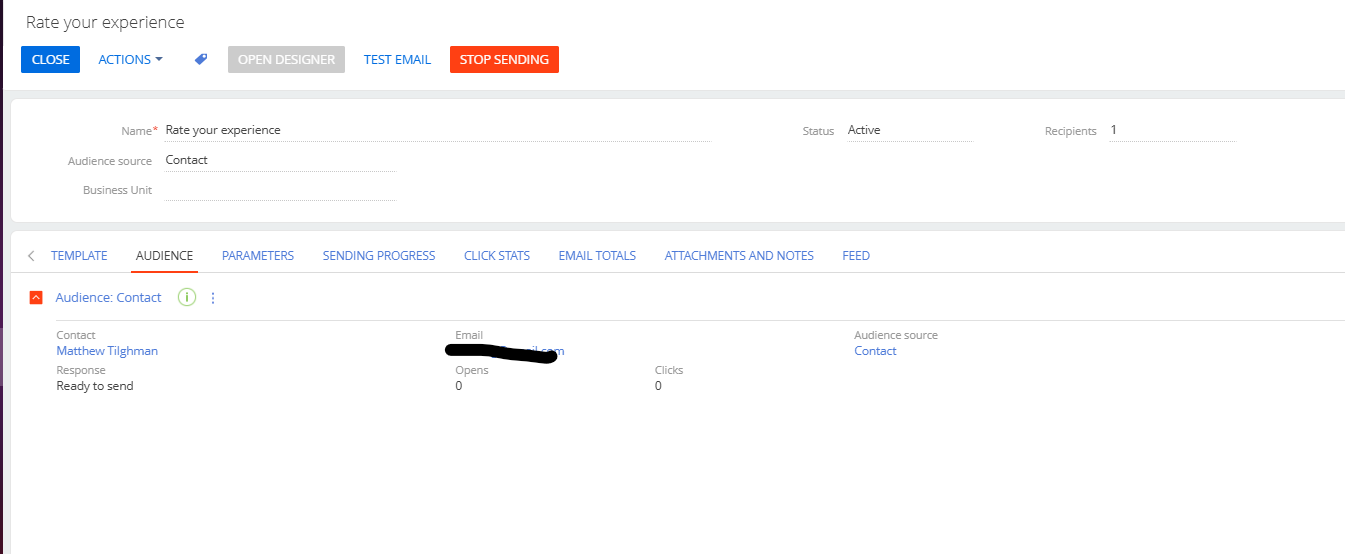Image resolution: width=1345 pixels, height=554 pixels.
Task: View the Click Stats tab
Action: click(x=497, y=256)
